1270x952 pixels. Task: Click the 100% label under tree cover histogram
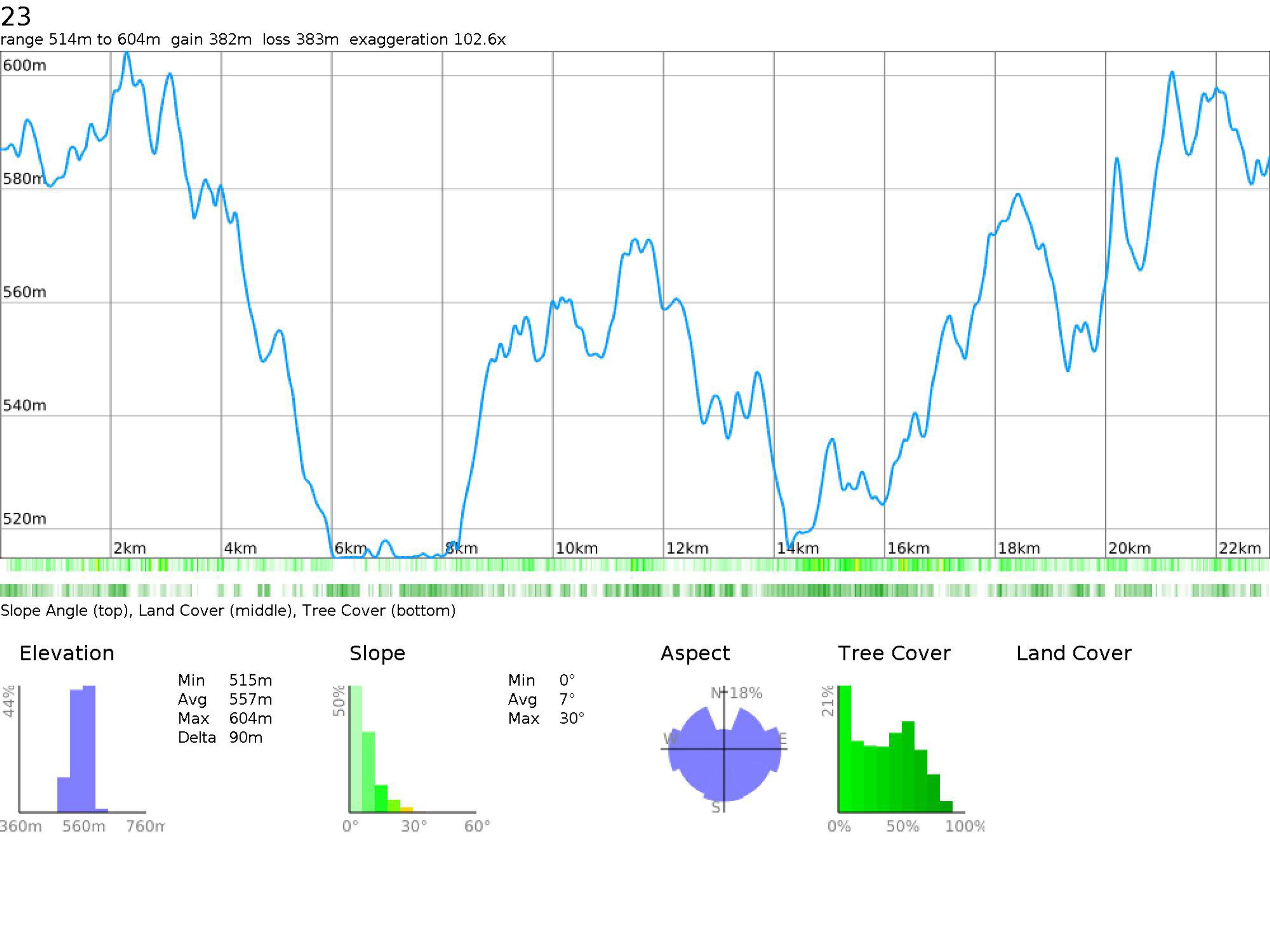(964, 826)
